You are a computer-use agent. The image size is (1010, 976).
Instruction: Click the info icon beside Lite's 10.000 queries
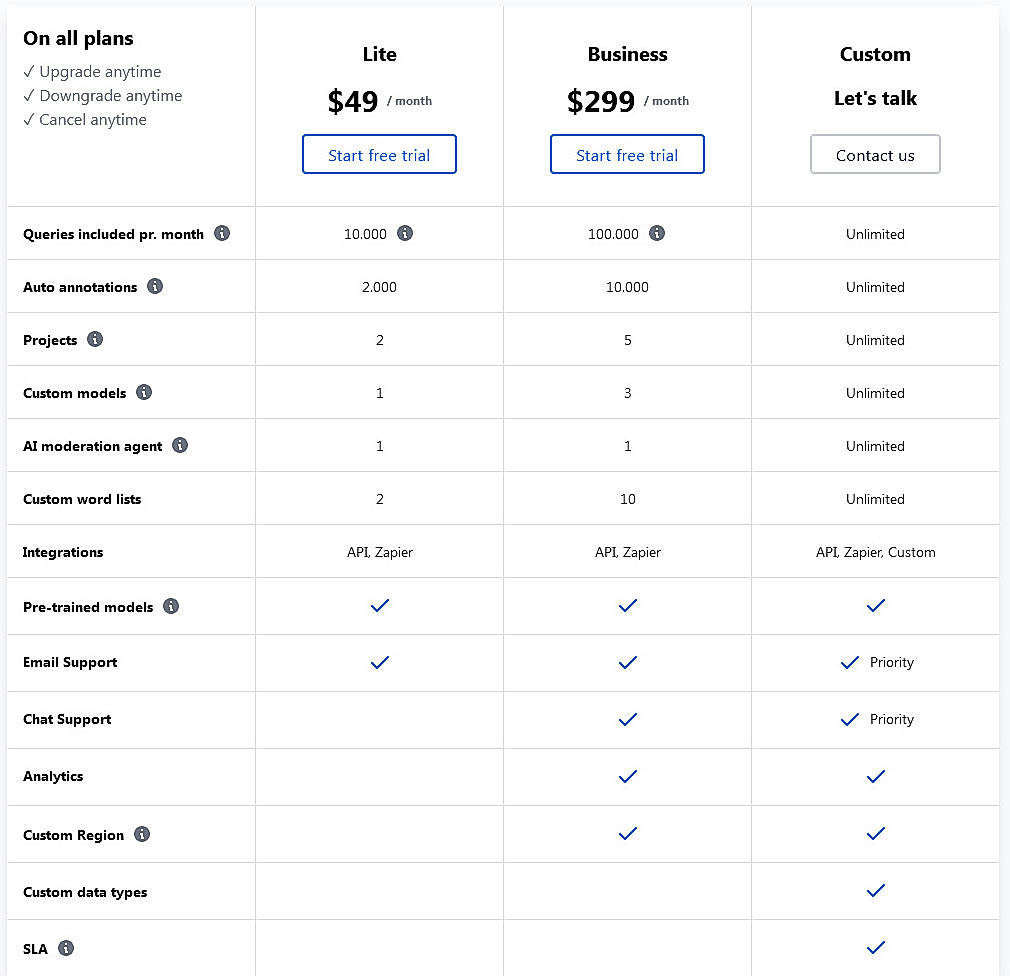coord(405,232)
